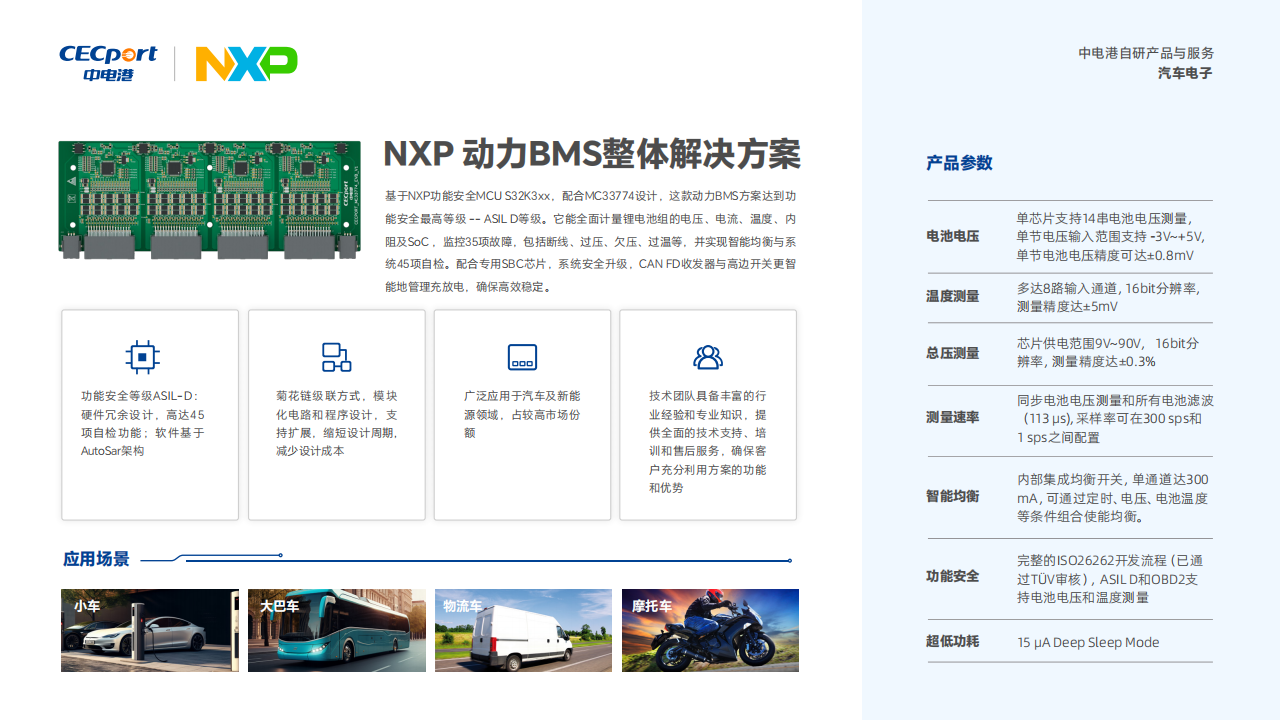This screenshot has width=1280, height=720.
Task: Select the 摩托车 motorcycle photo
Action: tap(710, 630)
